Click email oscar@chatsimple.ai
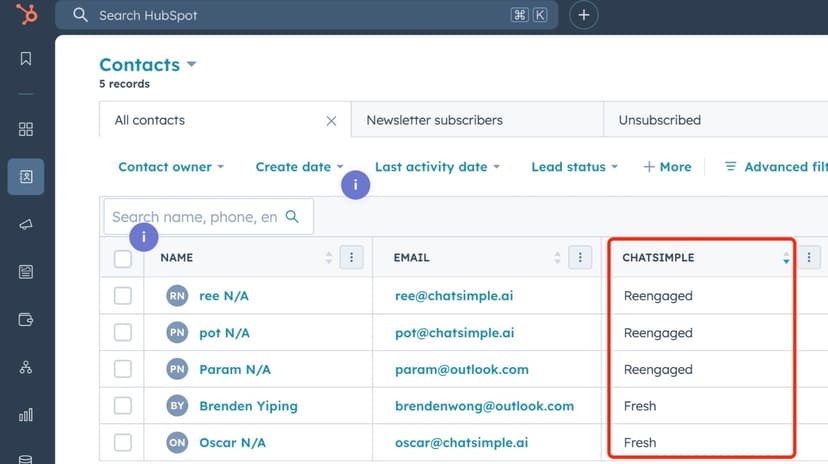 pos(462,442)
